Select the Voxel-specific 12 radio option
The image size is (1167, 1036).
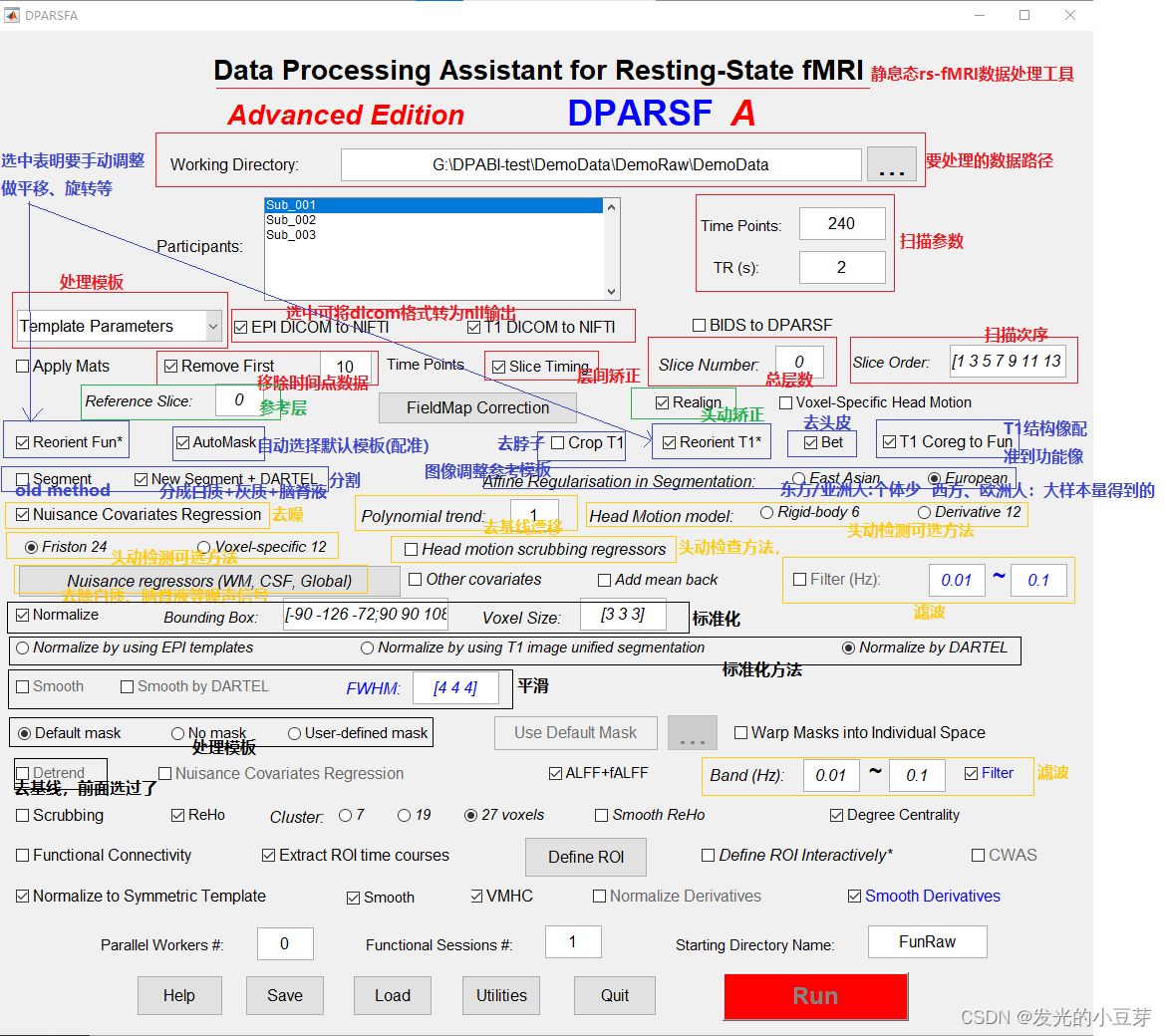[x=204, y=547]
